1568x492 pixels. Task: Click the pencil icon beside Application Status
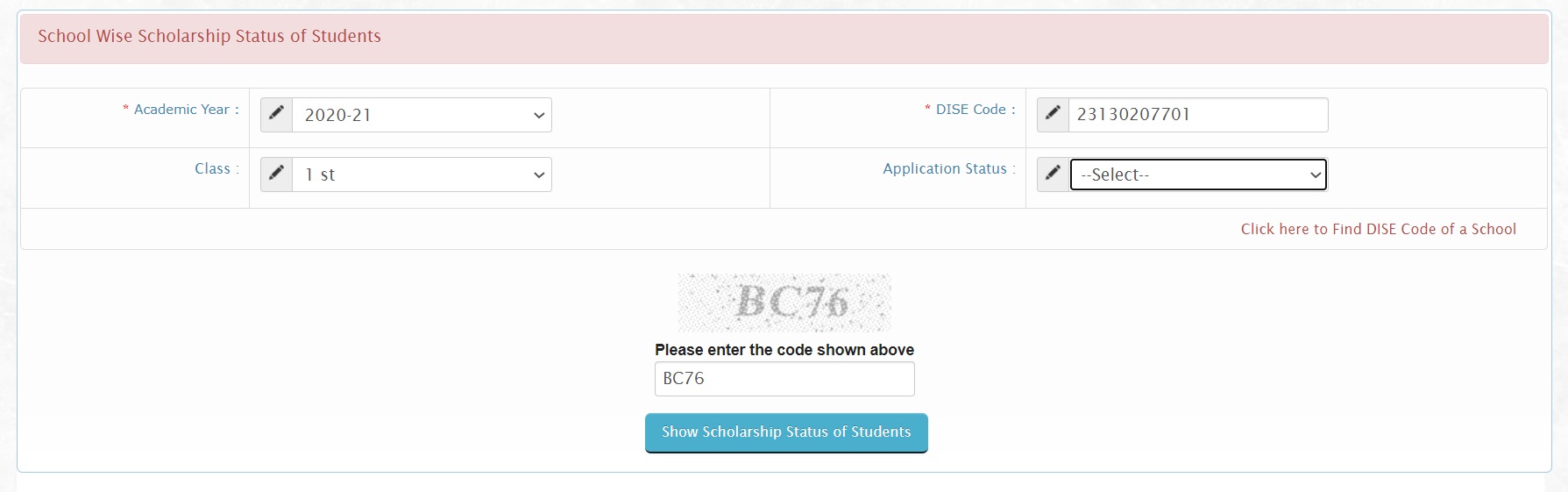pyautogui.click(x=1053, y=174)
